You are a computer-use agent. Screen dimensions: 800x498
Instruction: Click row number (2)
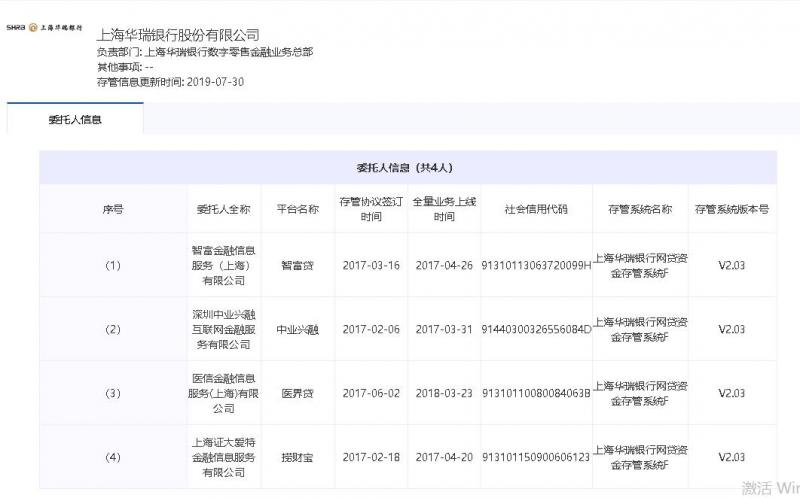(x=113, y=330)
